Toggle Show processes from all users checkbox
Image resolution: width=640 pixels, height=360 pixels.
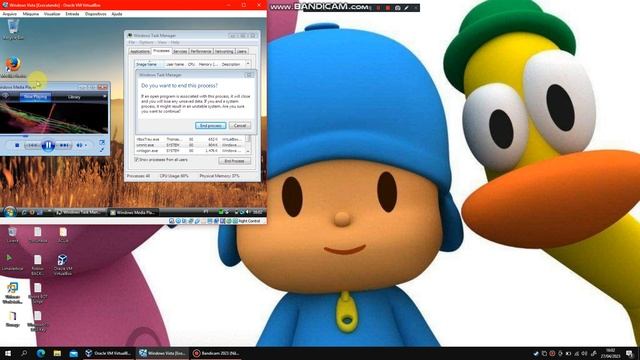tap(137, 160)
